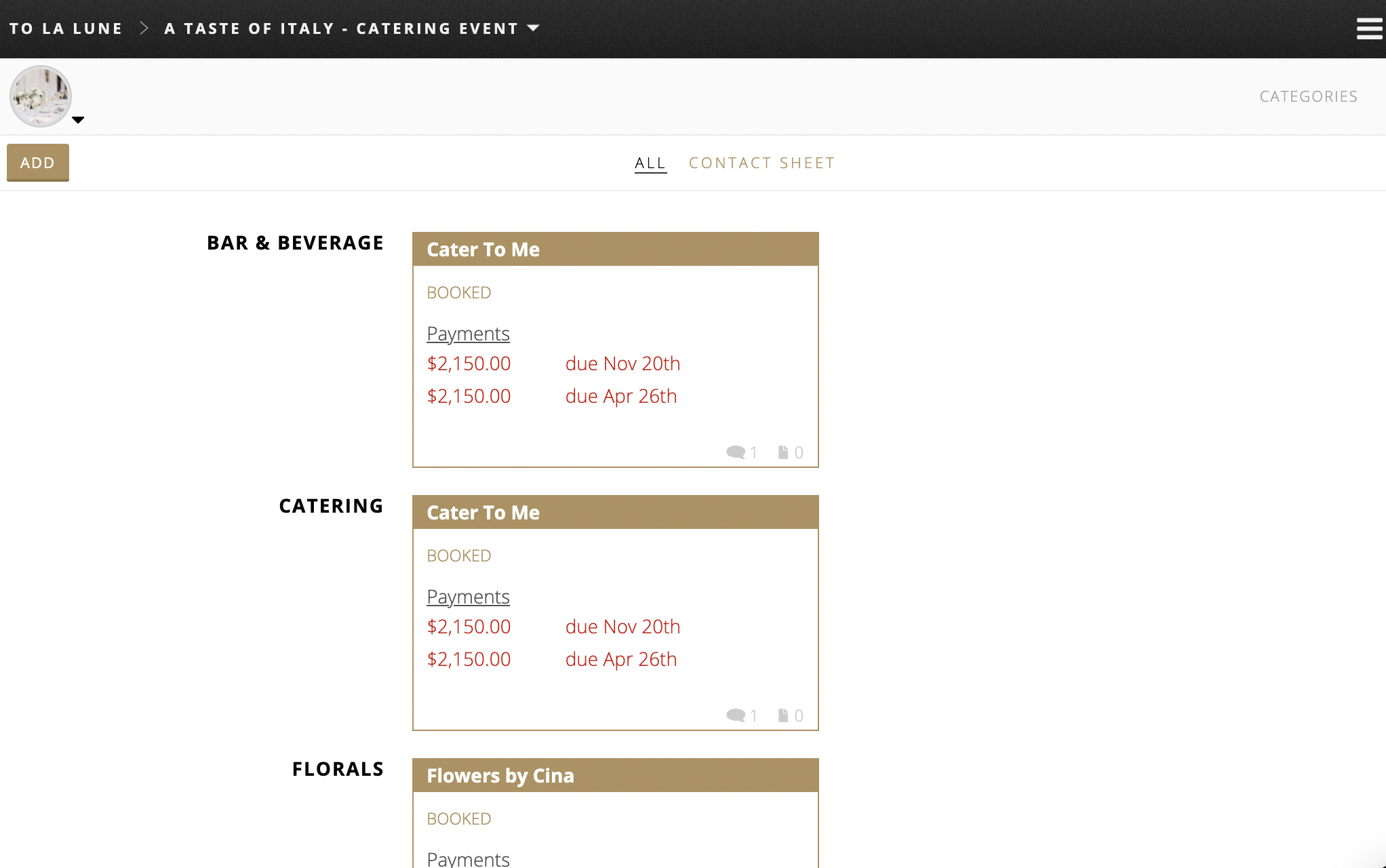Switch to the CONTACT SHEET tab
1386x868 pixels.
pos(761,163)
